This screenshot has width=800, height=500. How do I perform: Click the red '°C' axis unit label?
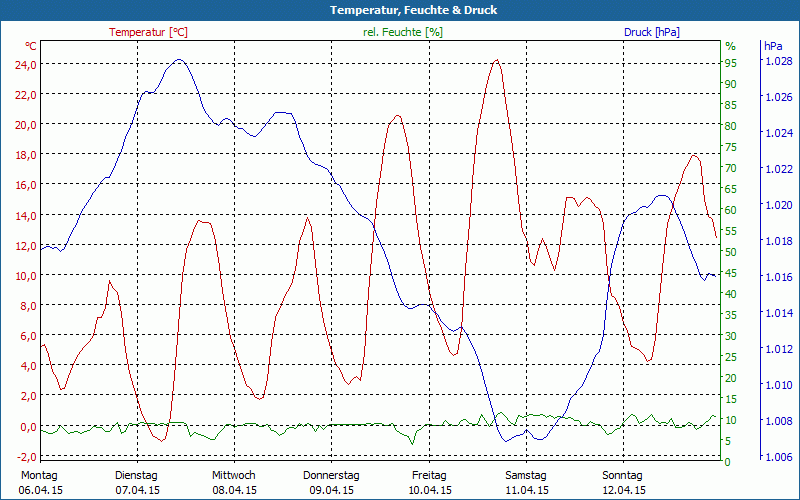31,46
